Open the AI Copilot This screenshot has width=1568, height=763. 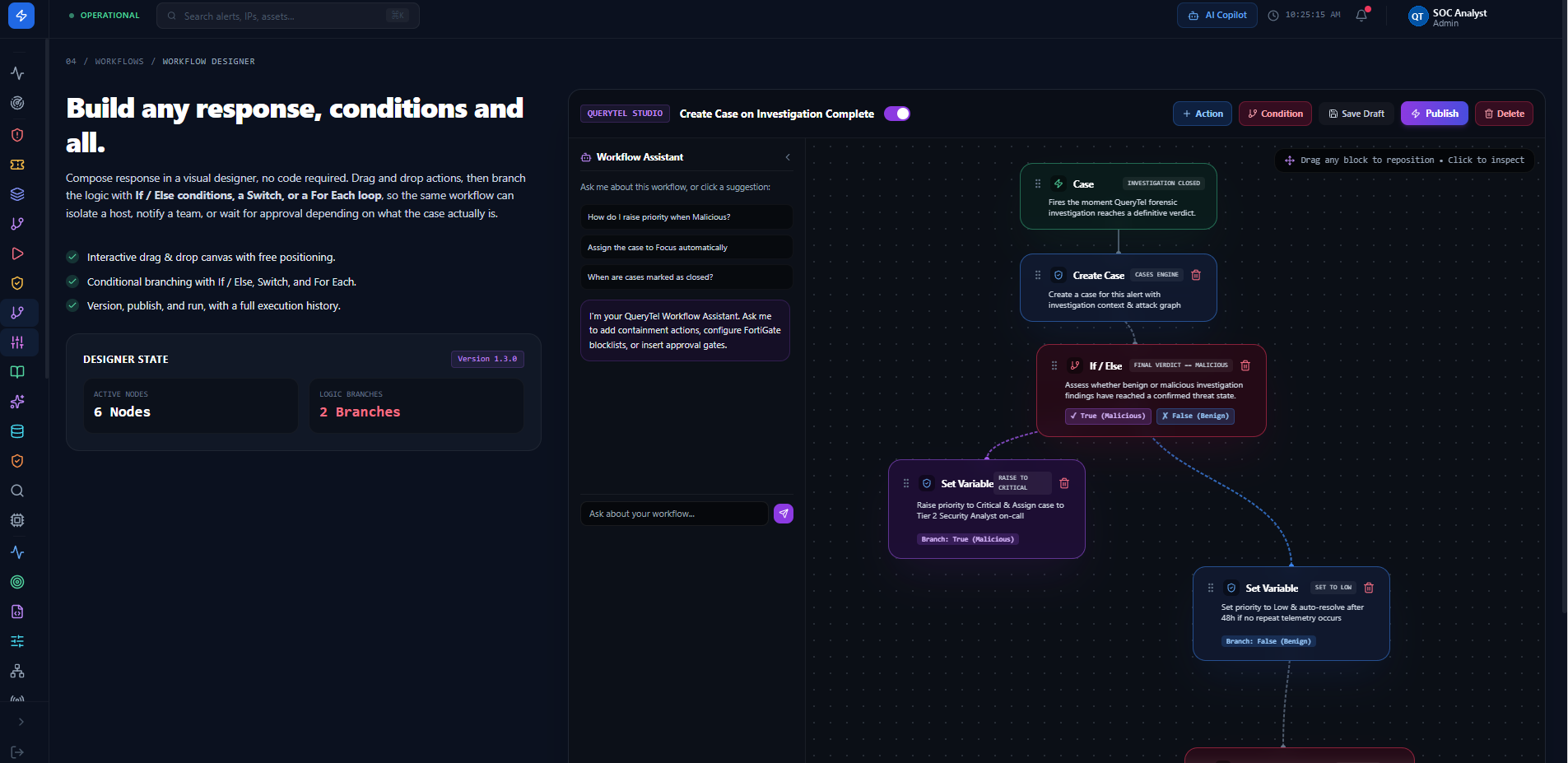pos(1217,16)
